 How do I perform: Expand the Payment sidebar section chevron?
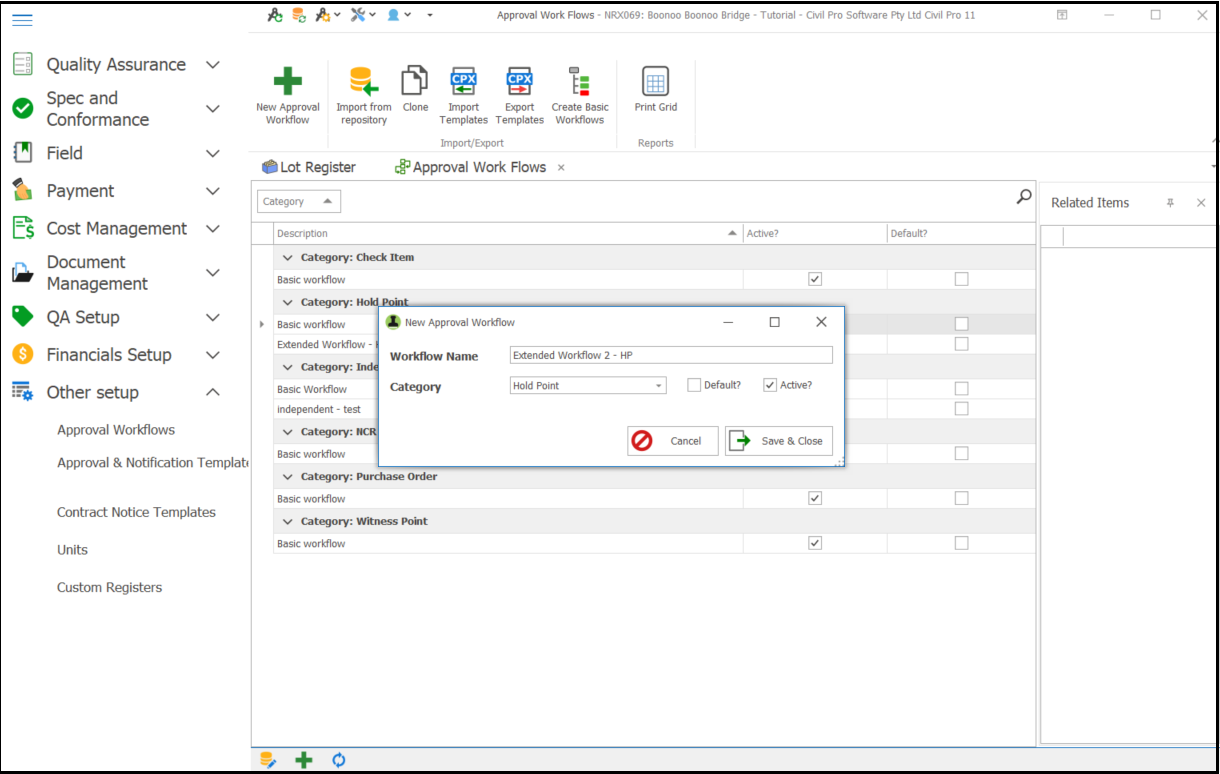tap(212, 190)
